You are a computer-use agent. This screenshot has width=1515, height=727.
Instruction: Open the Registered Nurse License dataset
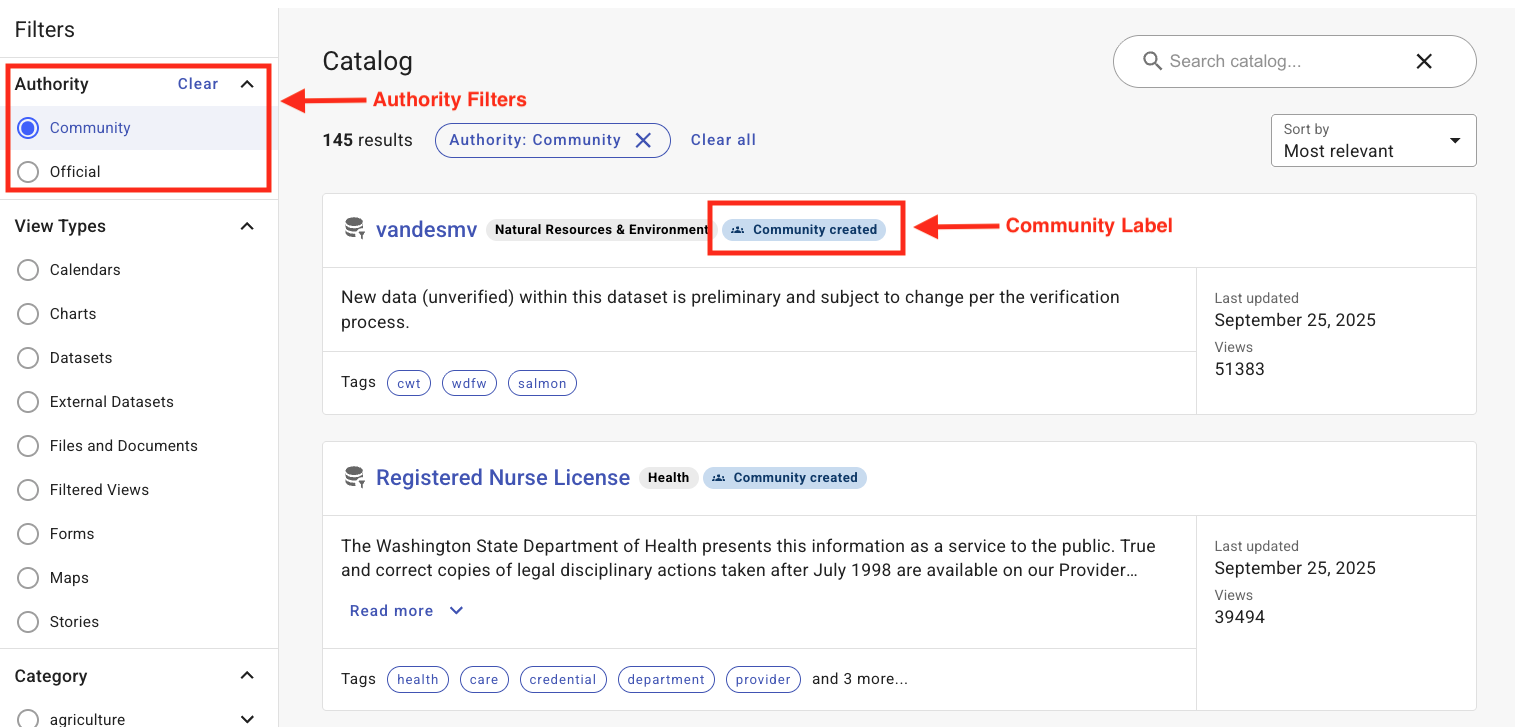(503, 478)
